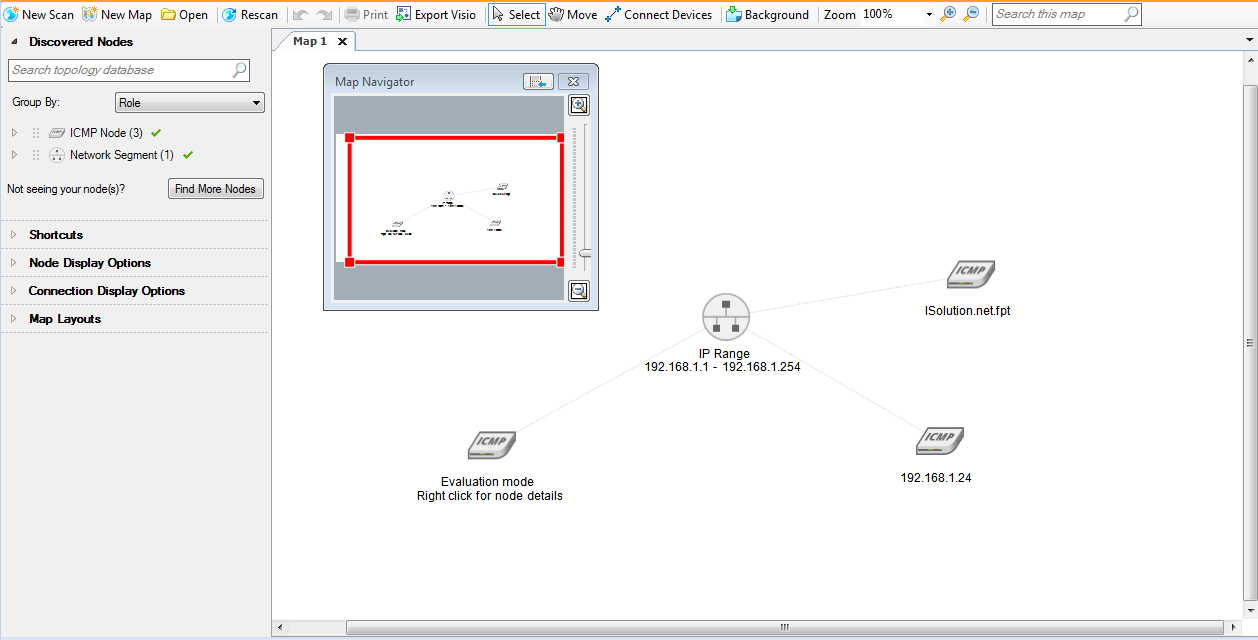1258x640 pixels.
Task: Start a New Scan
Action: tap(39, 14)
